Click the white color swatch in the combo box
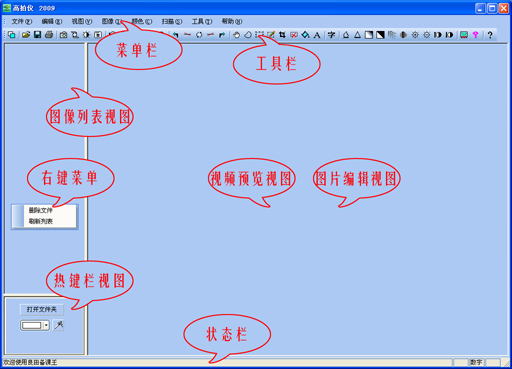 pos(32,325)
